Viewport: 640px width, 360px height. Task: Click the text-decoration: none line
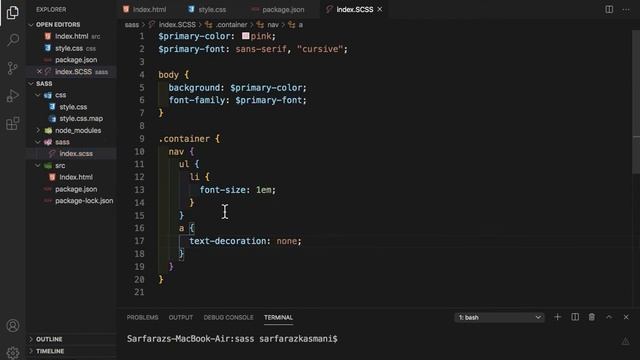pyautogui.click(x=245, y=241)
